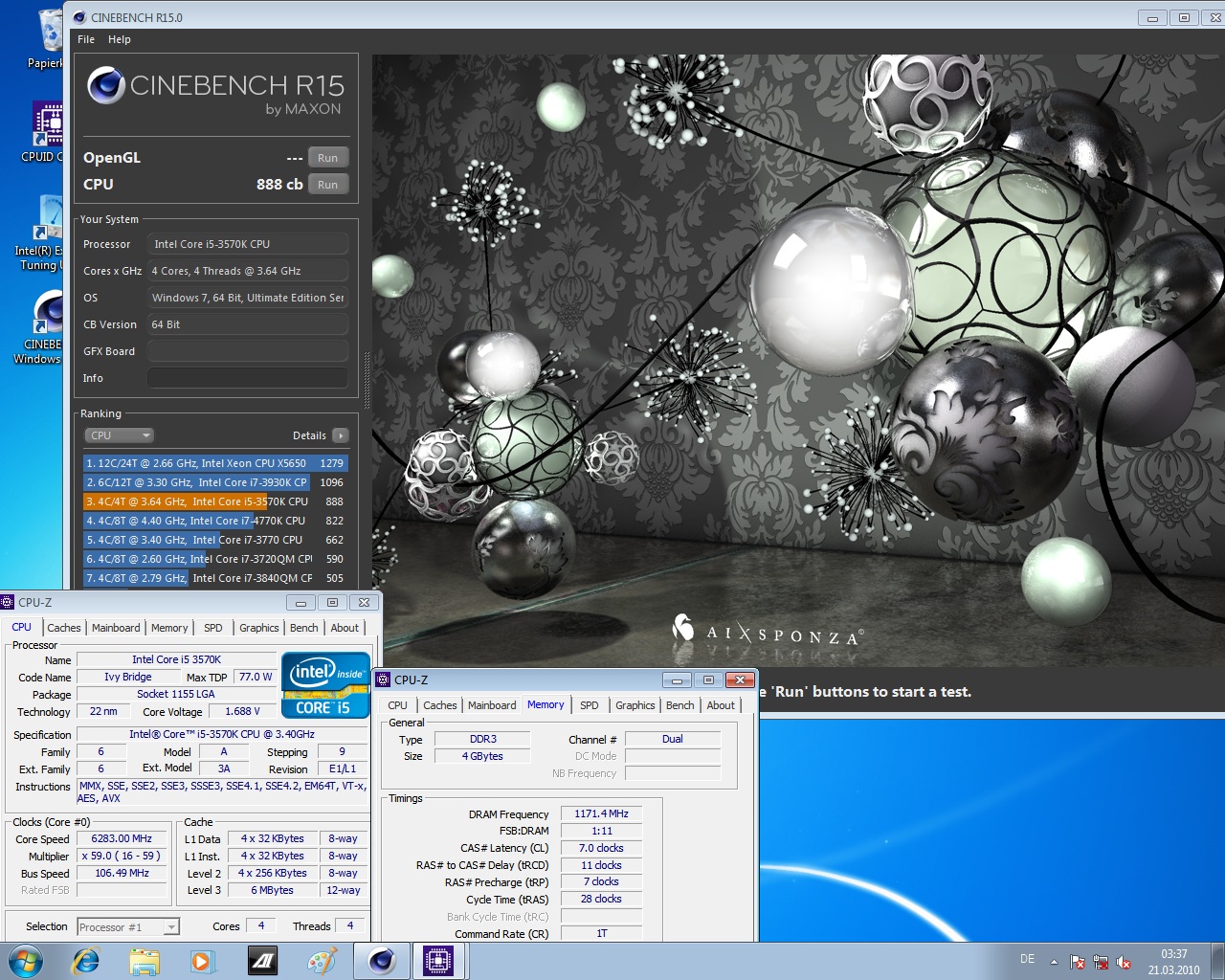The height and width of the screenshot is (980, 1225).
Task: Click the DRAM Frequency 1171.4 MHz value
Action: pos(601,813)
